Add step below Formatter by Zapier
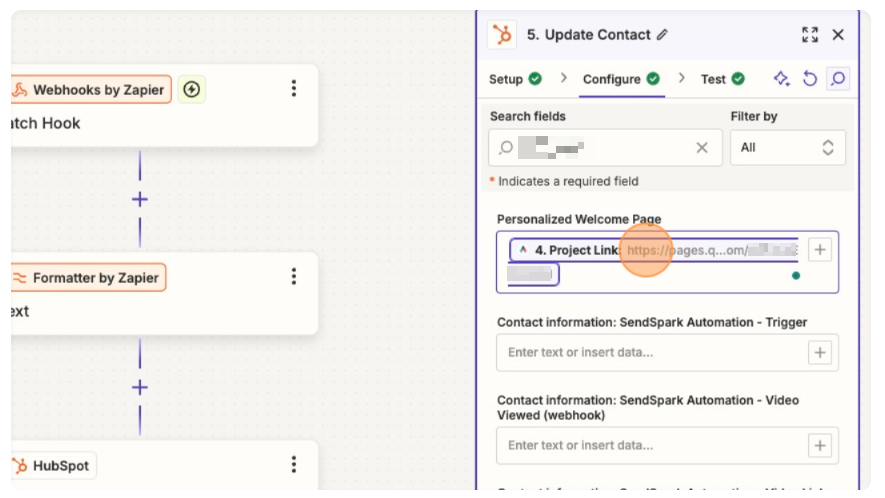 tap(140, 387)
